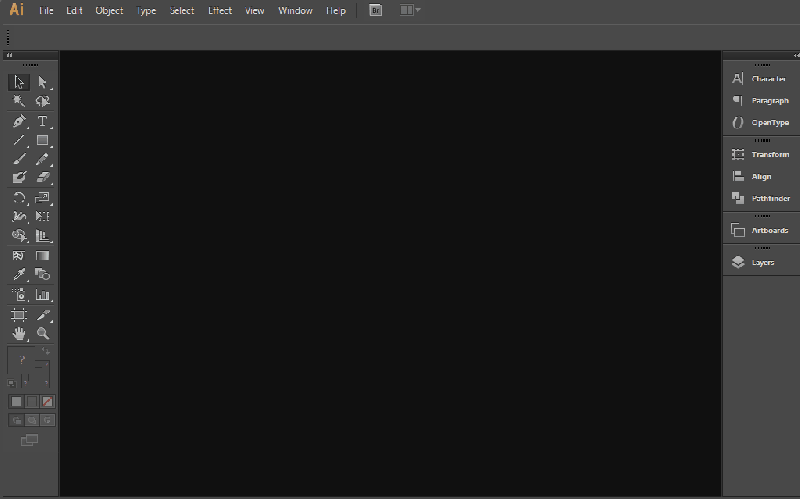Image resolution: width=800 pixels, height=499 pixels.
Task: Select the Line Segment tool
Action: 19,140
